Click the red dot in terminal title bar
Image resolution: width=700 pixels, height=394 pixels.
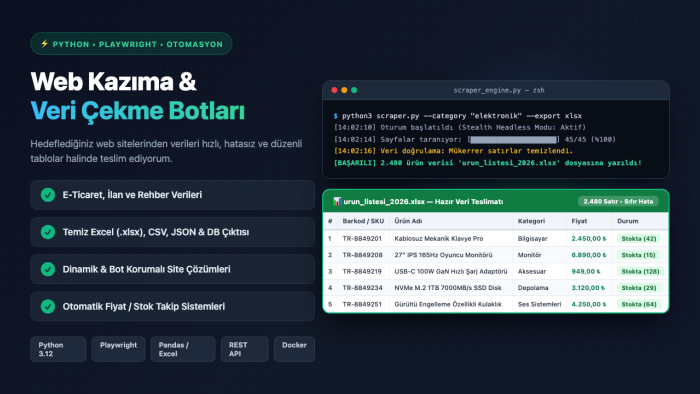[x=334, y=90]
